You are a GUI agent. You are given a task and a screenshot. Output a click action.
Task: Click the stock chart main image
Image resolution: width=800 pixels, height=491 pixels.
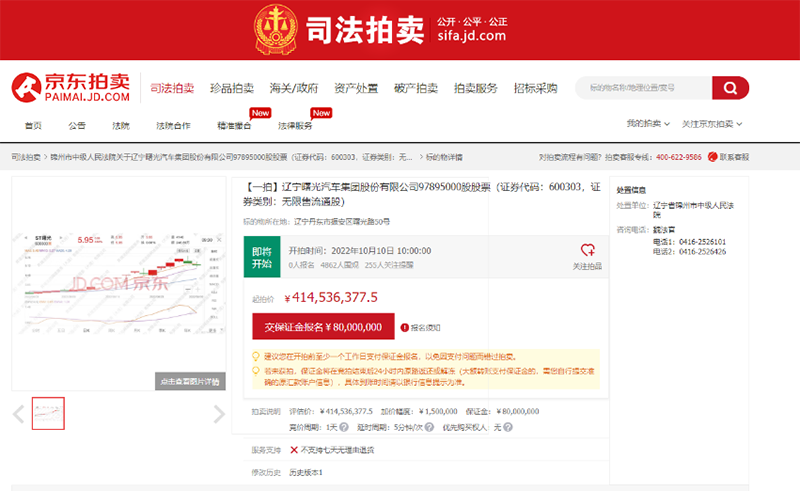click(x=119, y=284)
